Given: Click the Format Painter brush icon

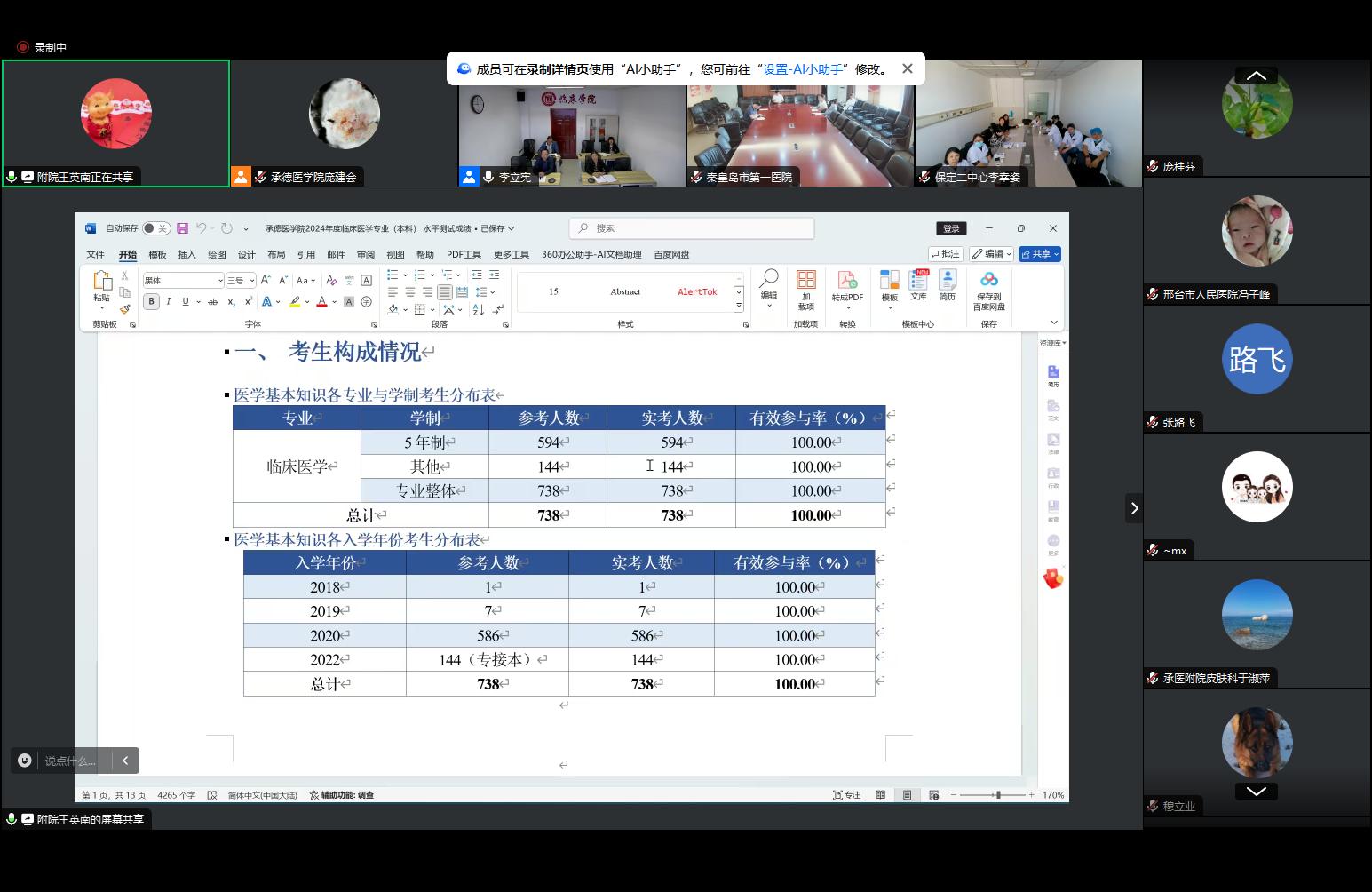Looking at the screenshot, I should [x=125, y=309].
